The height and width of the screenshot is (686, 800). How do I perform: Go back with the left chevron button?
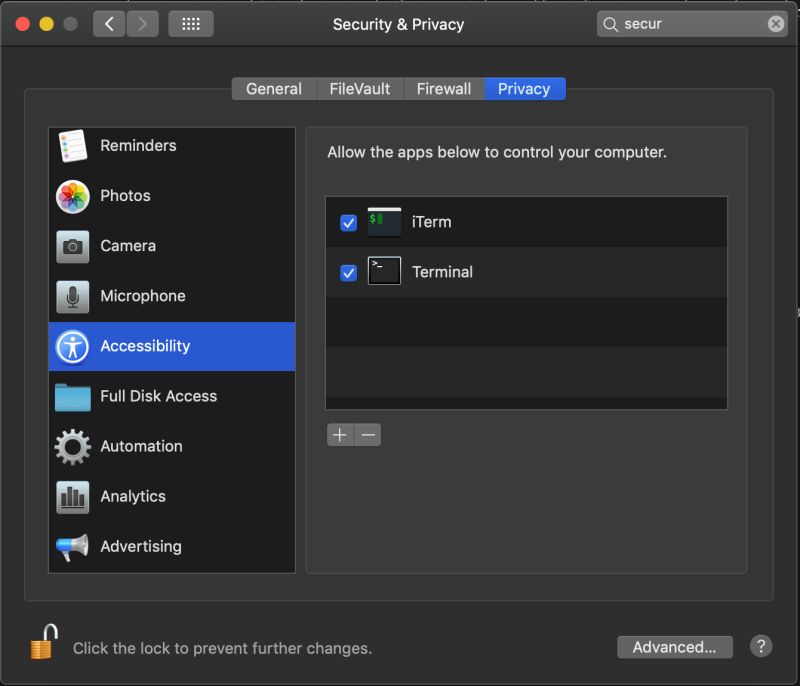[x=109, y=24]
